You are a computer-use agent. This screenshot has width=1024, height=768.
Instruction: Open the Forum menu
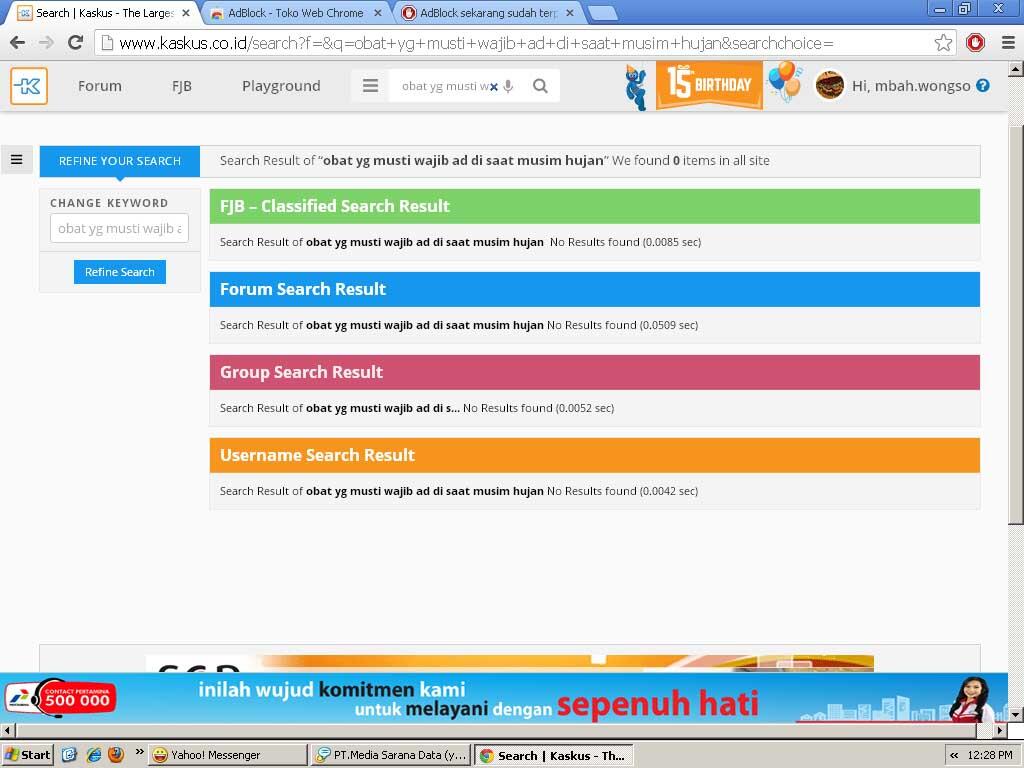(x=99, y=86)
